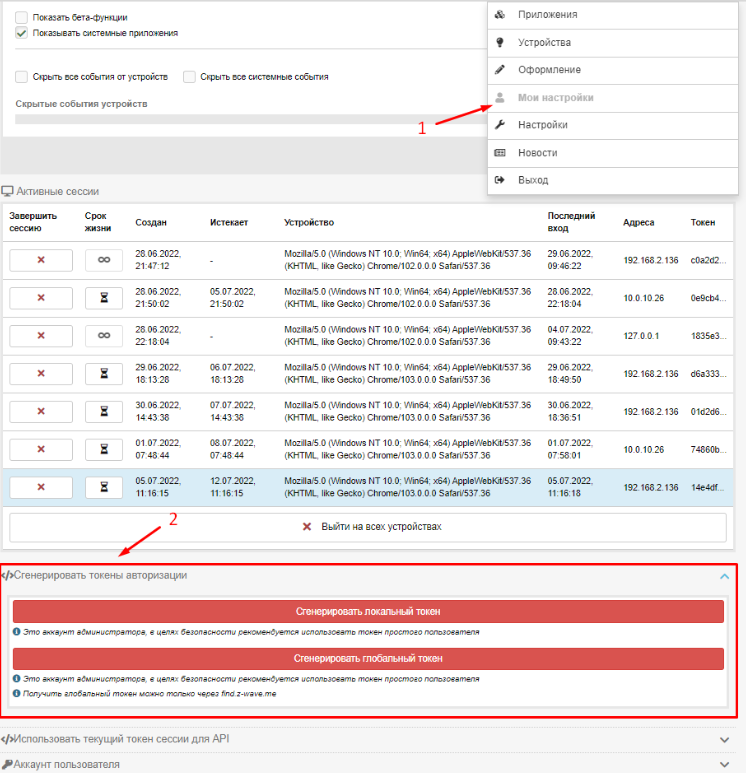This screenshot has height=773, width=746.
Task: Click the red X for token d6a333 session
Action: click(41, 373)
